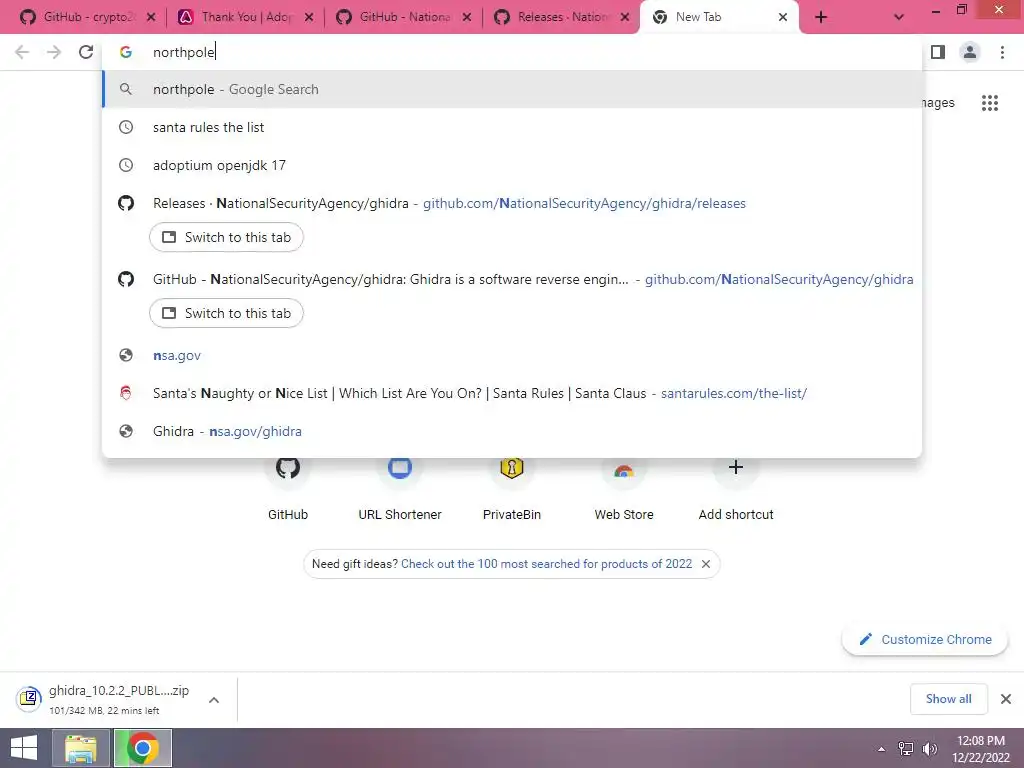Image resolution: width=1024 pixels, height=768 pixels.
Task: Open the side panel icon
Action: (x=938, y=52)
